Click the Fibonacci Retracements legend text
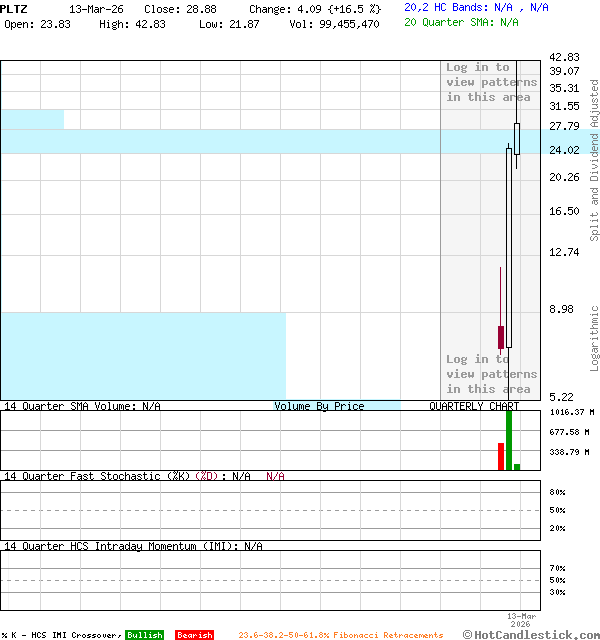This screenshot has height=640, width=600. pyautogui.click(x=340, y=635)
